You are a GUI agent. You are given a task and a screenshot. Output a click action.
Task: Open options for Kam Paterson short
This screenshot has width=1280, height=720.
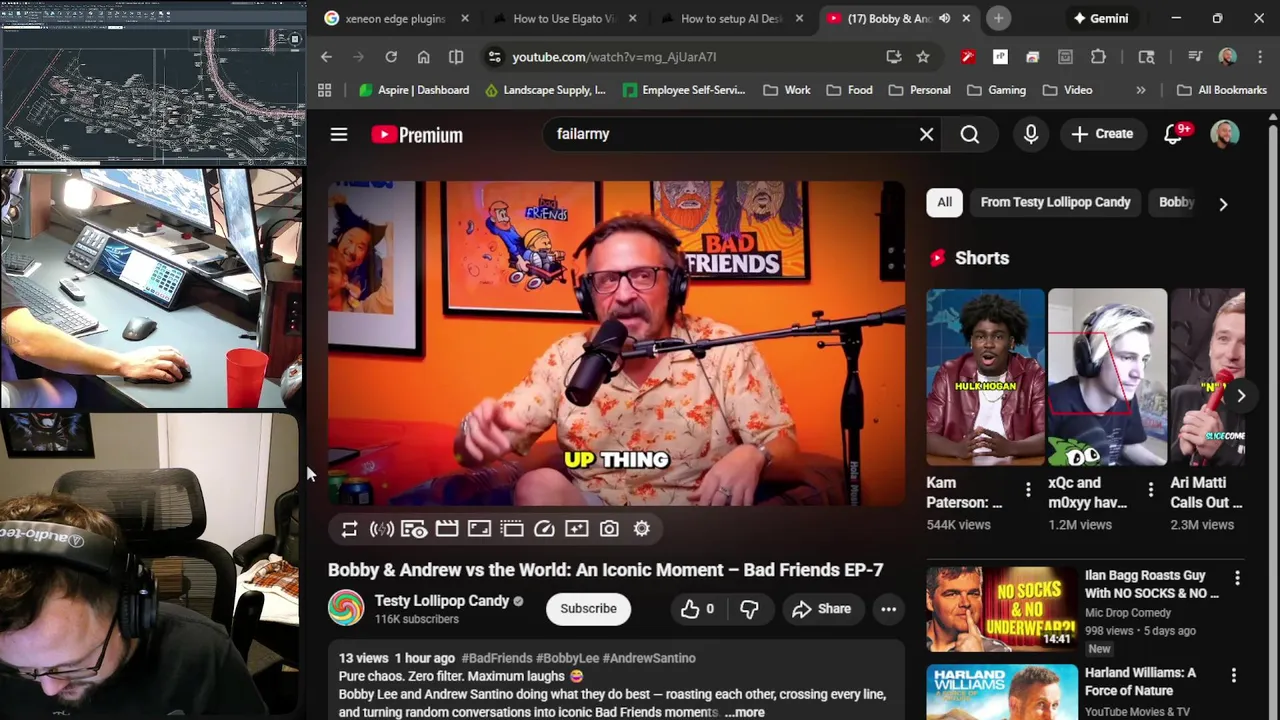tap(1028, 489)
